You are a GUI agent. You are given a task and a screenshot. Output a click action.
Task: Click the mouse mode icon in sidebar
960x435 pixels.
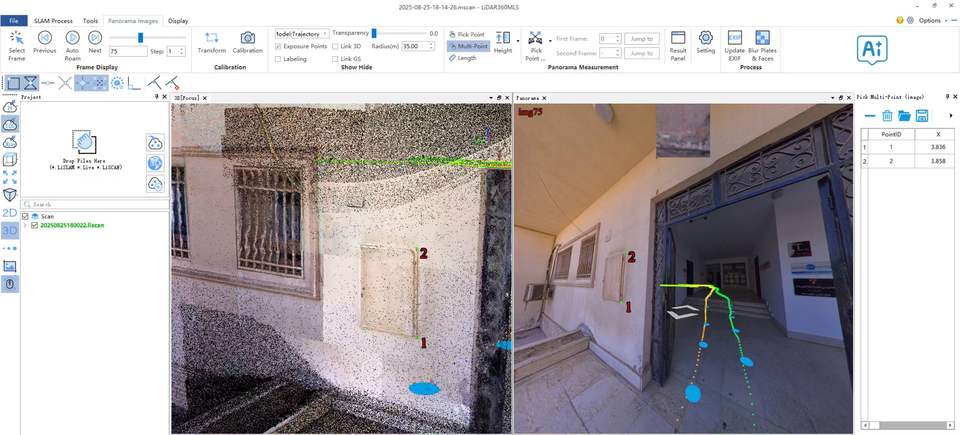coord(10,284)
